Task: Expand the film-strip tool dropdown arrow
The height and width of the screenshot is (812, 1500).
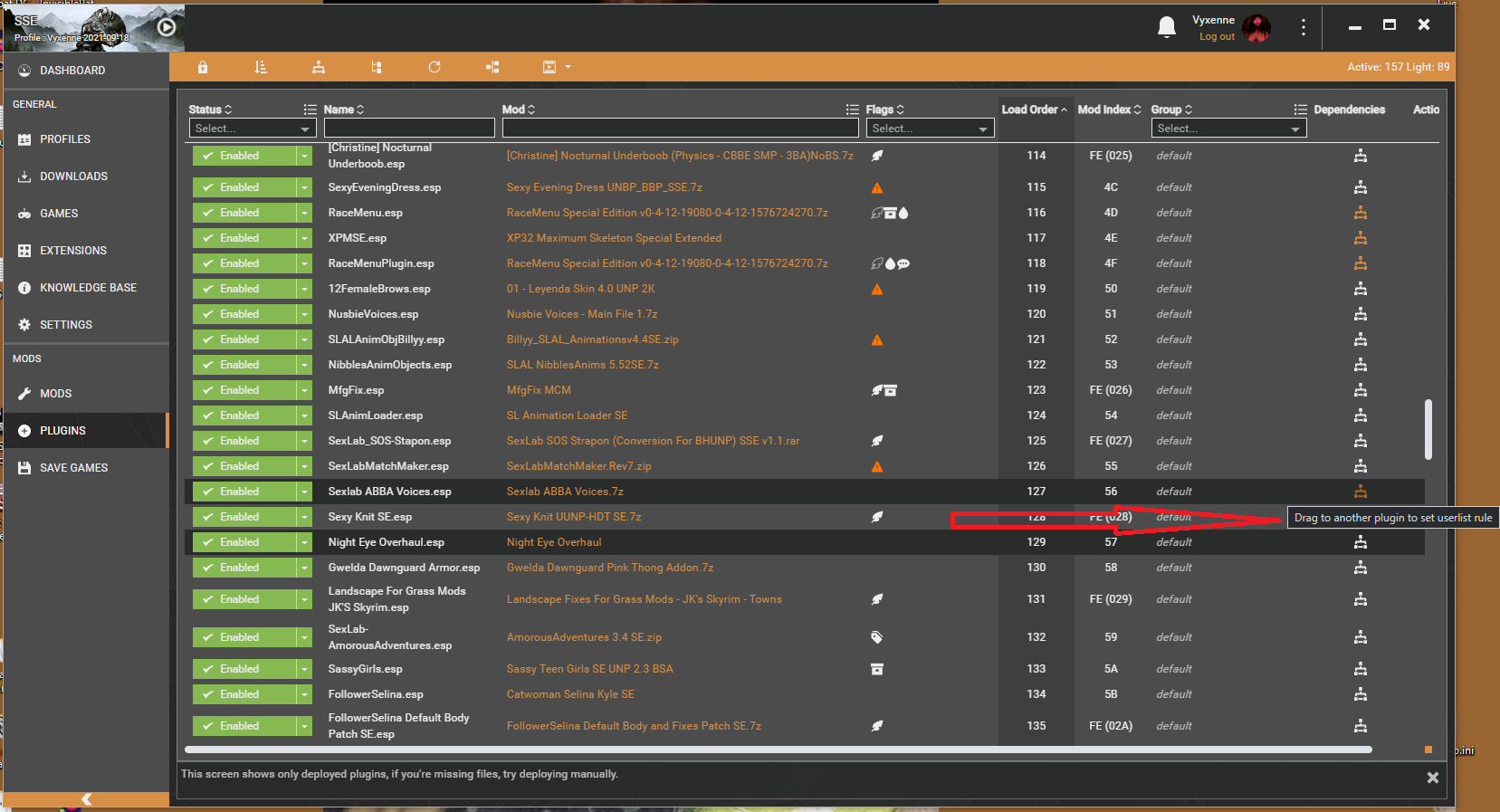Action: [568, 67]
